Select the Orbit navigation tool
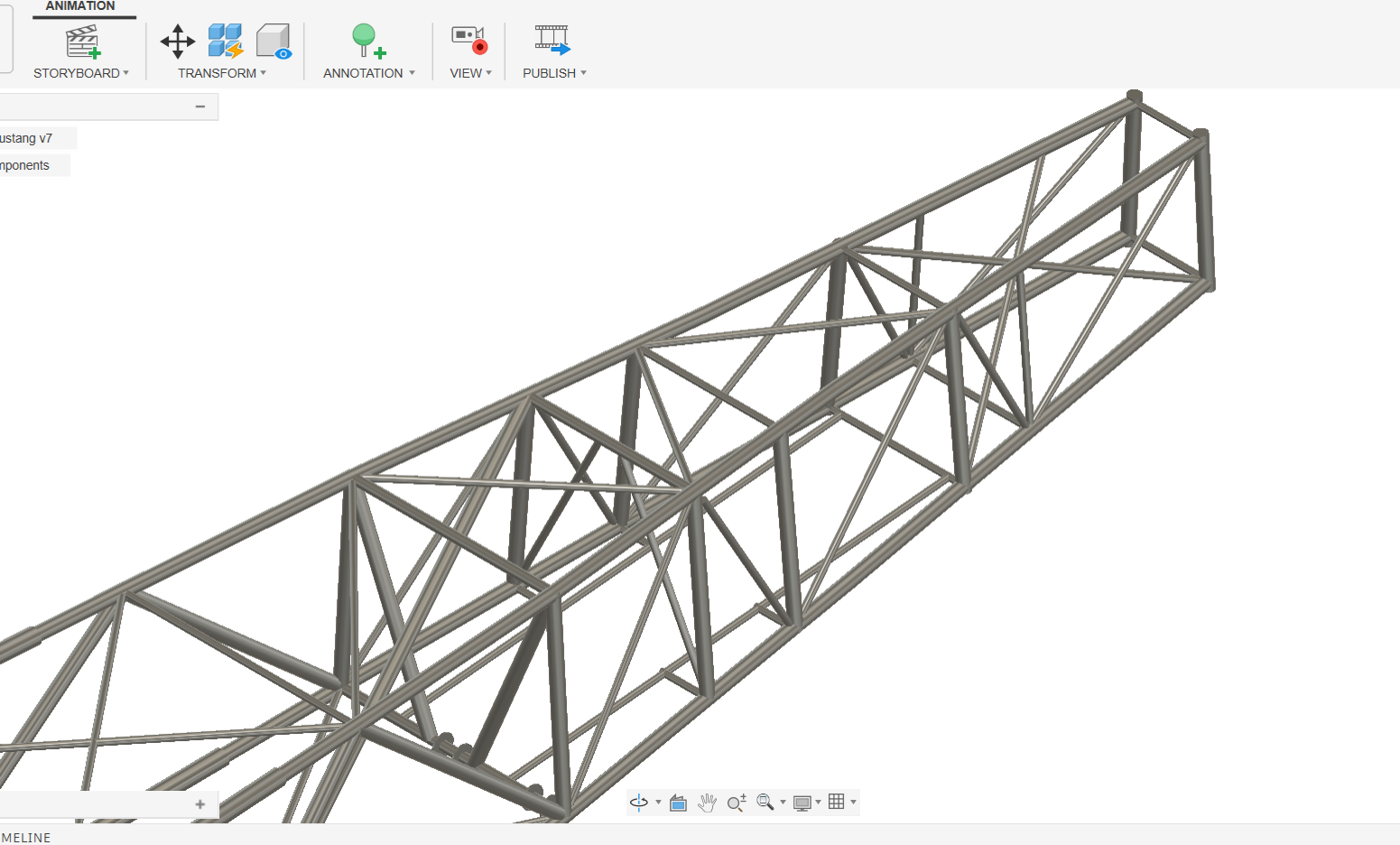Viewport: 1400px width, 845px height. pyautogui.click(x=639, y=803)
